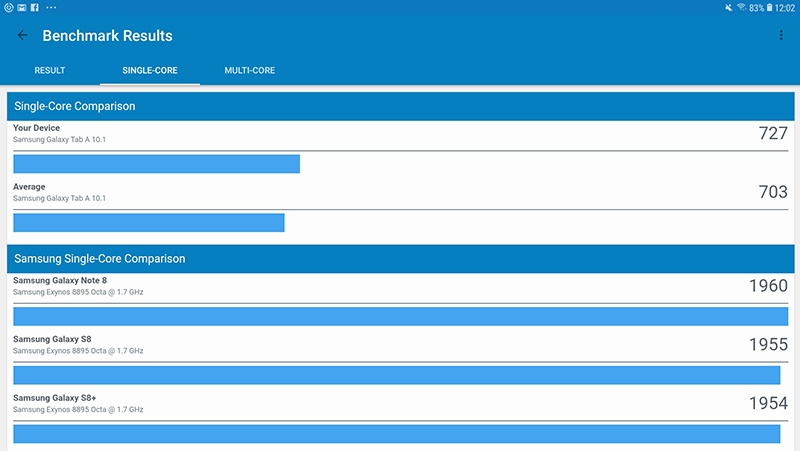Tap the battery icon in the status bar
800x451 pixels.
tap(769, 8)
